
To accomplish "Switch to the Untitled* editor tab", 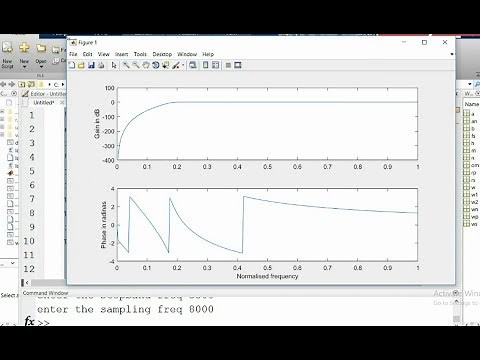I will 43,103.
